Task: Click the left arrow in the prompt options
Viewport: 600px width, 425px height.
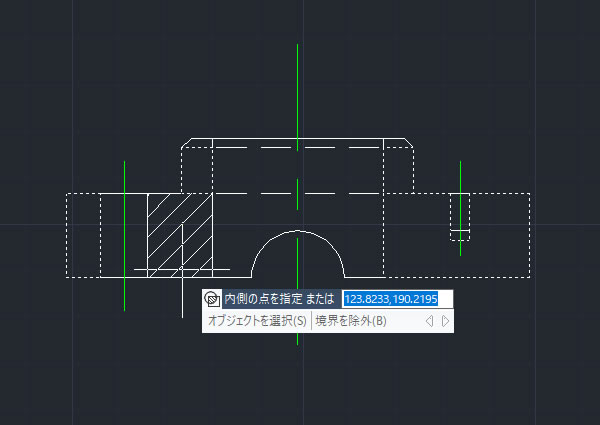Action: pos(430,321)
